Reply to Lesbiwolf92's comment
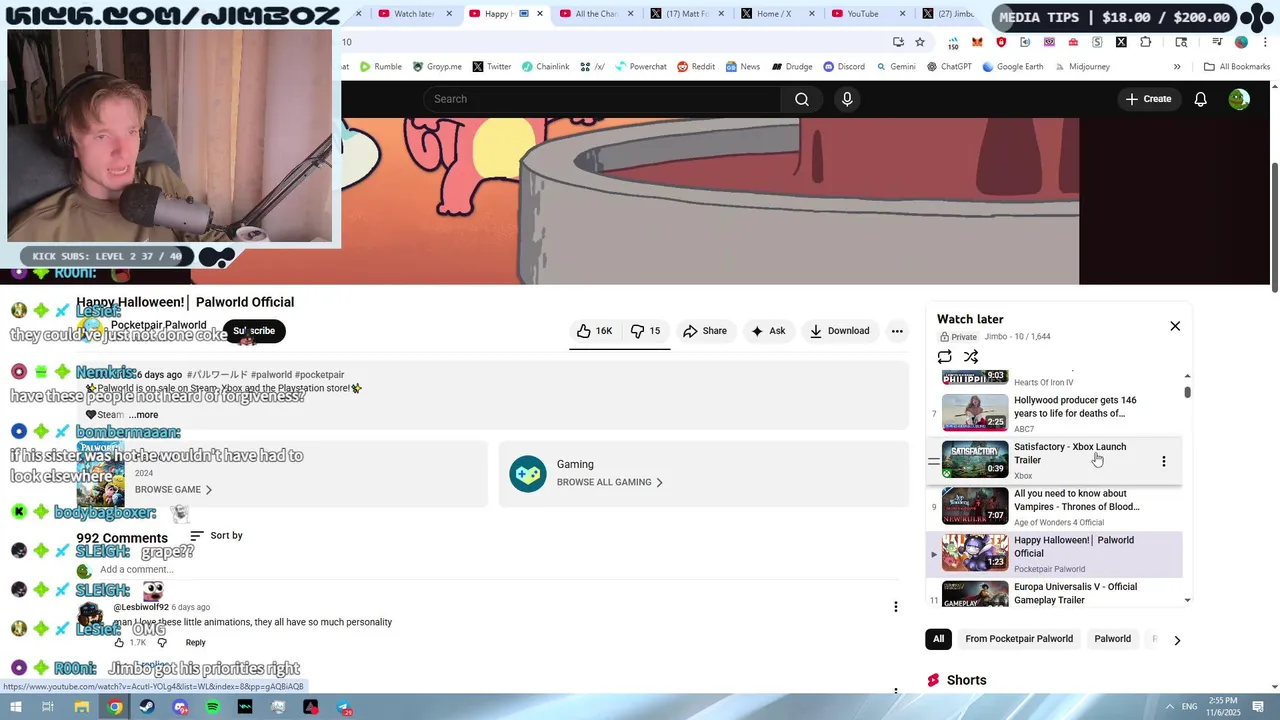The height and width of the screenshot is (720, 1280). coord(195,643)
